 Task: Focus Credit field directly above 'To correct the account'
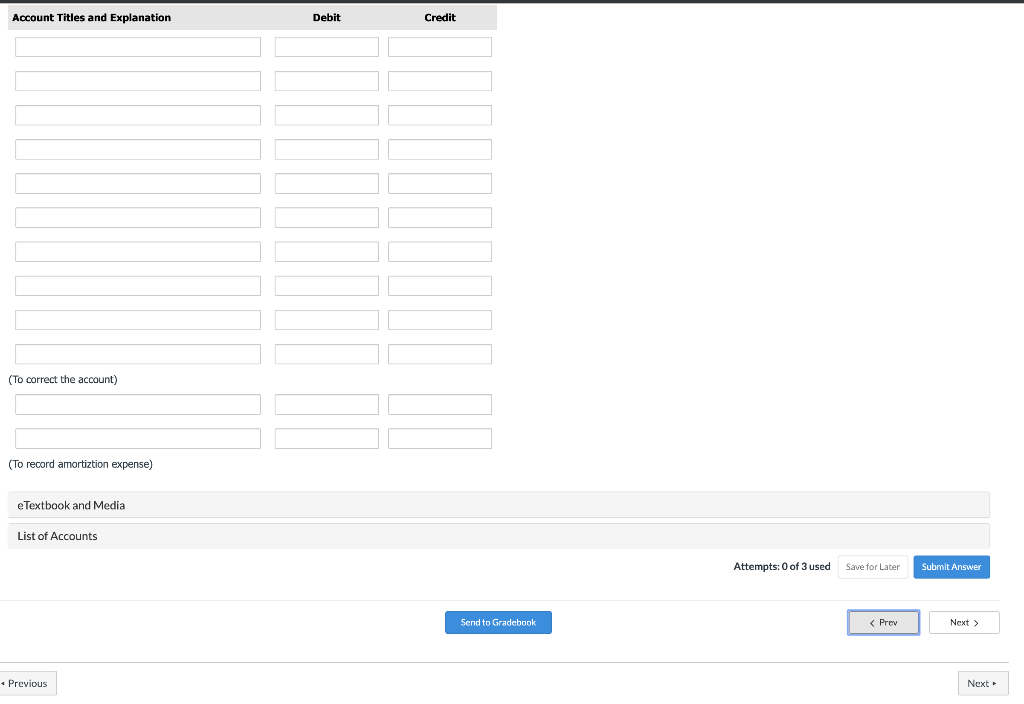pos(440,354)
